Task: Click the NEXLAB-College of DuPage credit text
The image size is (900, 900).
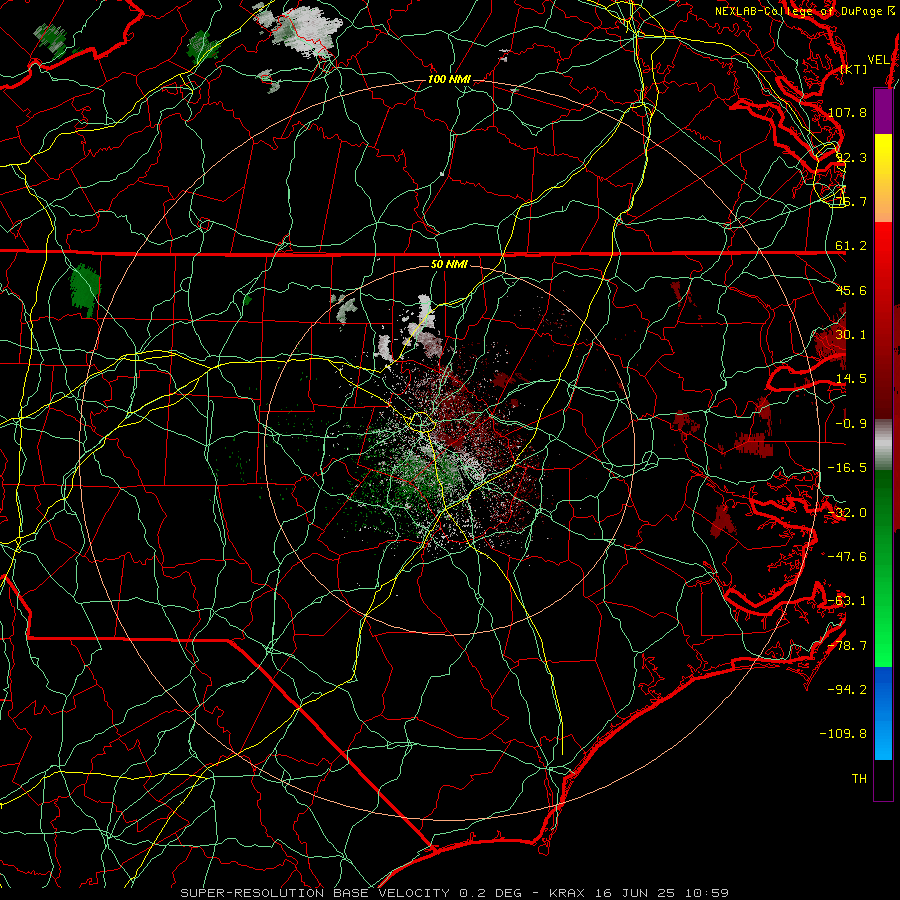Action: [x=806, y=11]
